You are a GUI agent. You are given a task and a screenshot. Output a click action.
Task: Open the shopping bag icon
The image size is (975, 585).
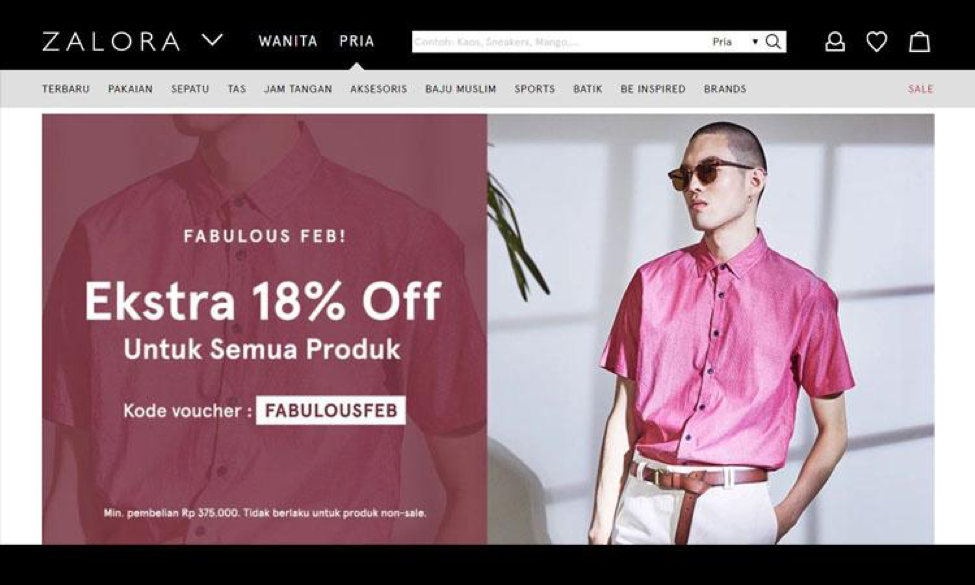click(920, 42)
